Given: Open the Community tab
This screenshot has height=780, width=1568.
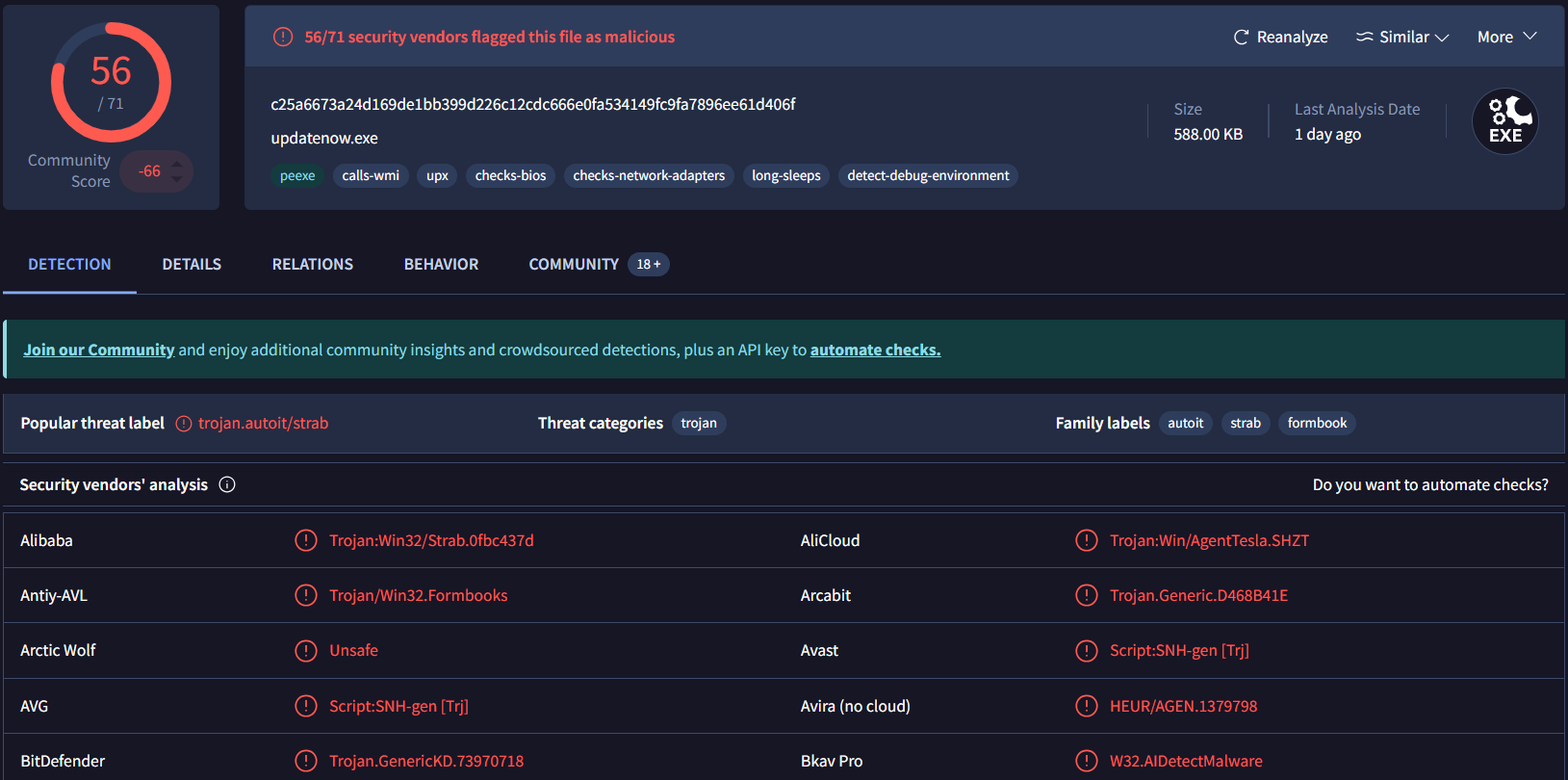Looking at the screenshot, I should (574, 264).
